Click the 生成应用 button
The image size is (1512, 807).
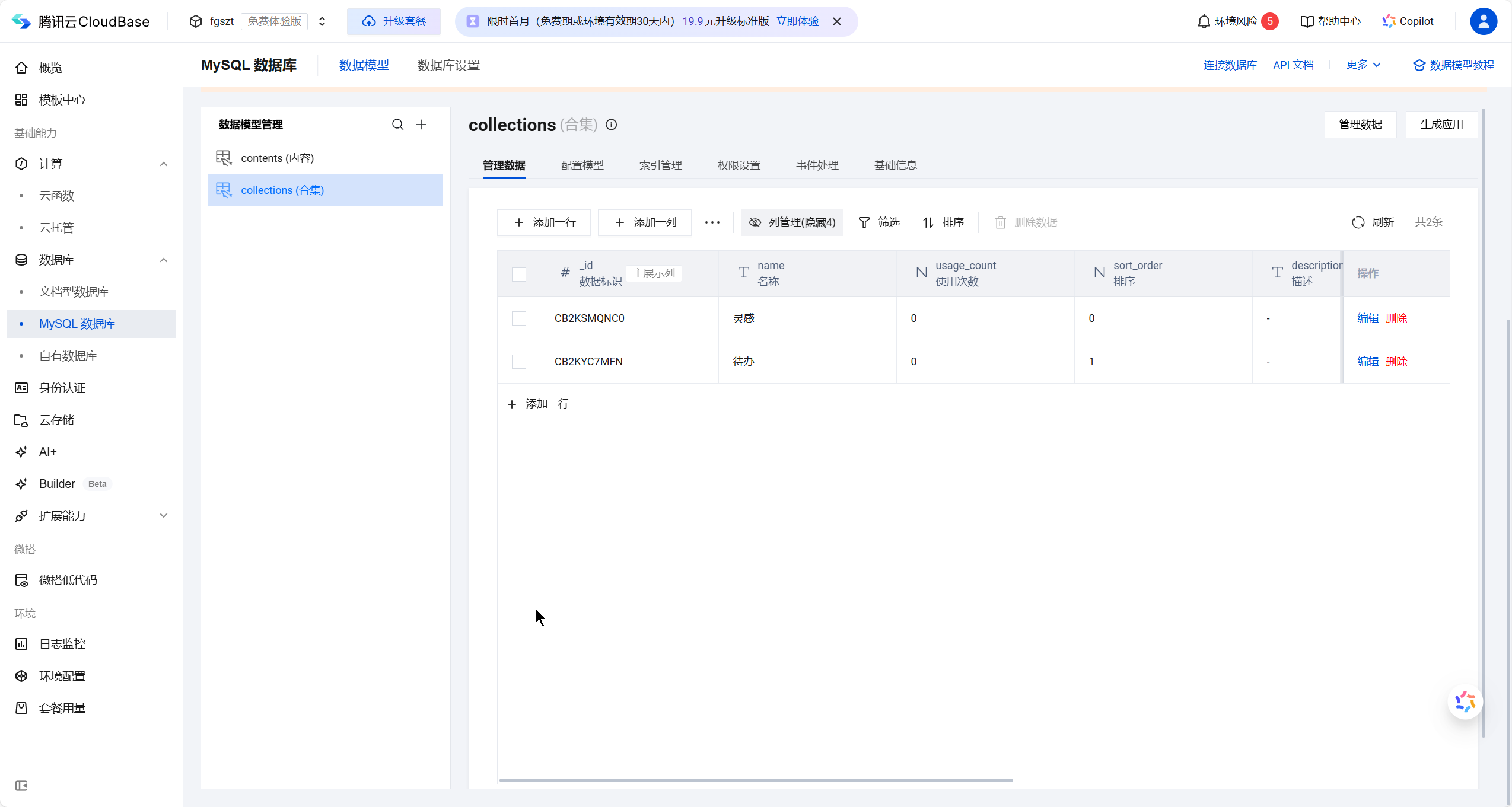(1441, 125)
